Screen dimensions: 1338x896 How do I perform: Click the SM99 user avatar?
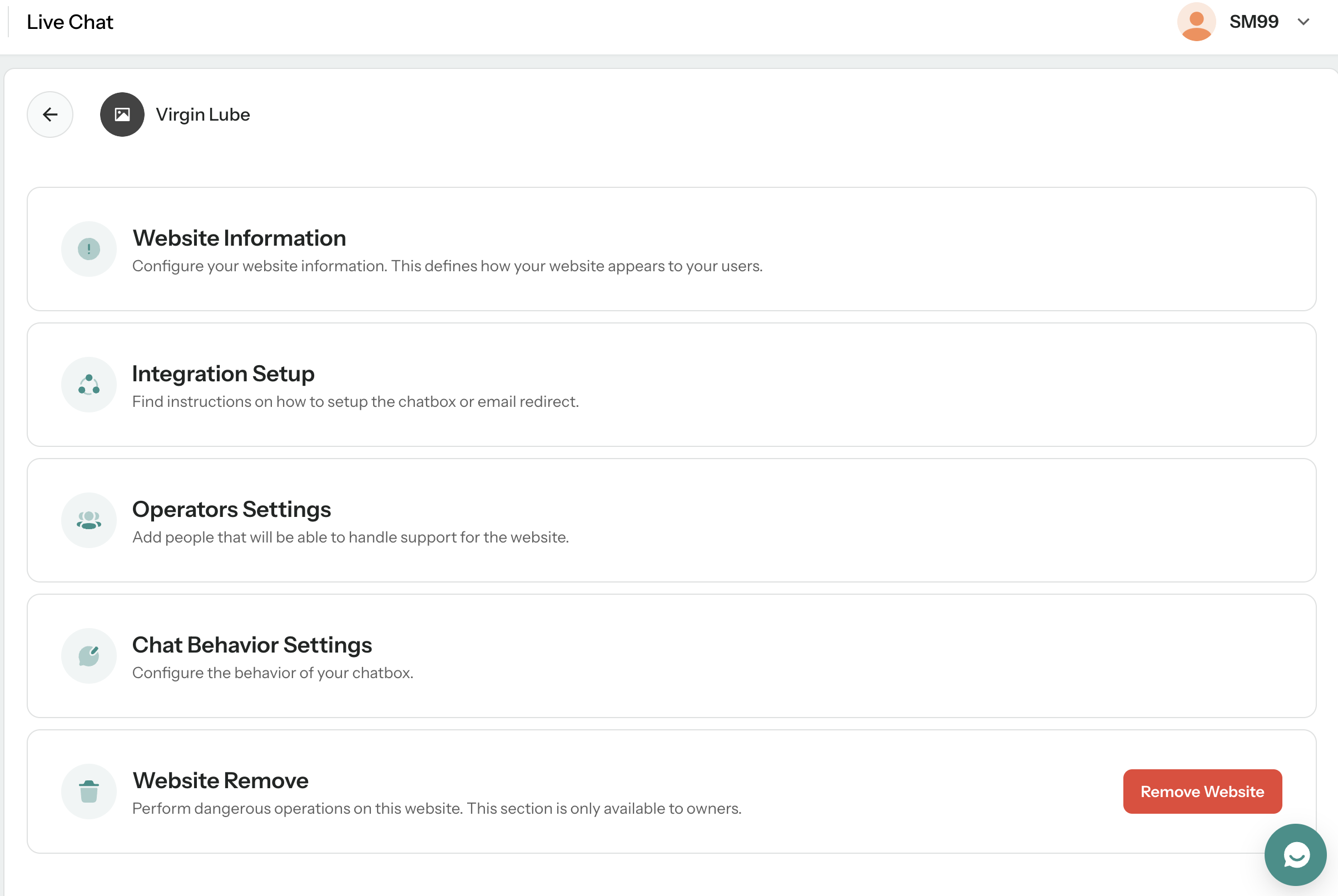(1196, 22)
